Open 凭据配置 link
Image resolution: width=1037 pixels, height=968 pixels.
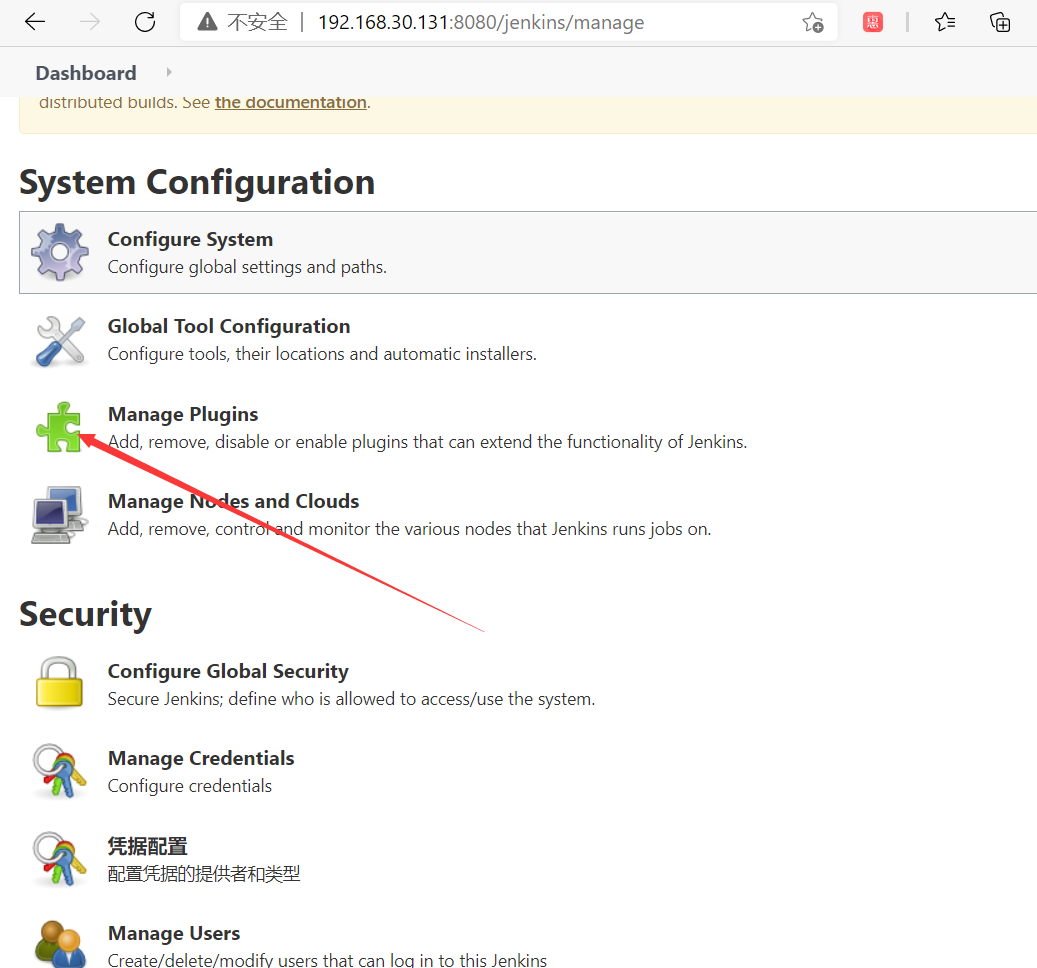tap(147, 846)
